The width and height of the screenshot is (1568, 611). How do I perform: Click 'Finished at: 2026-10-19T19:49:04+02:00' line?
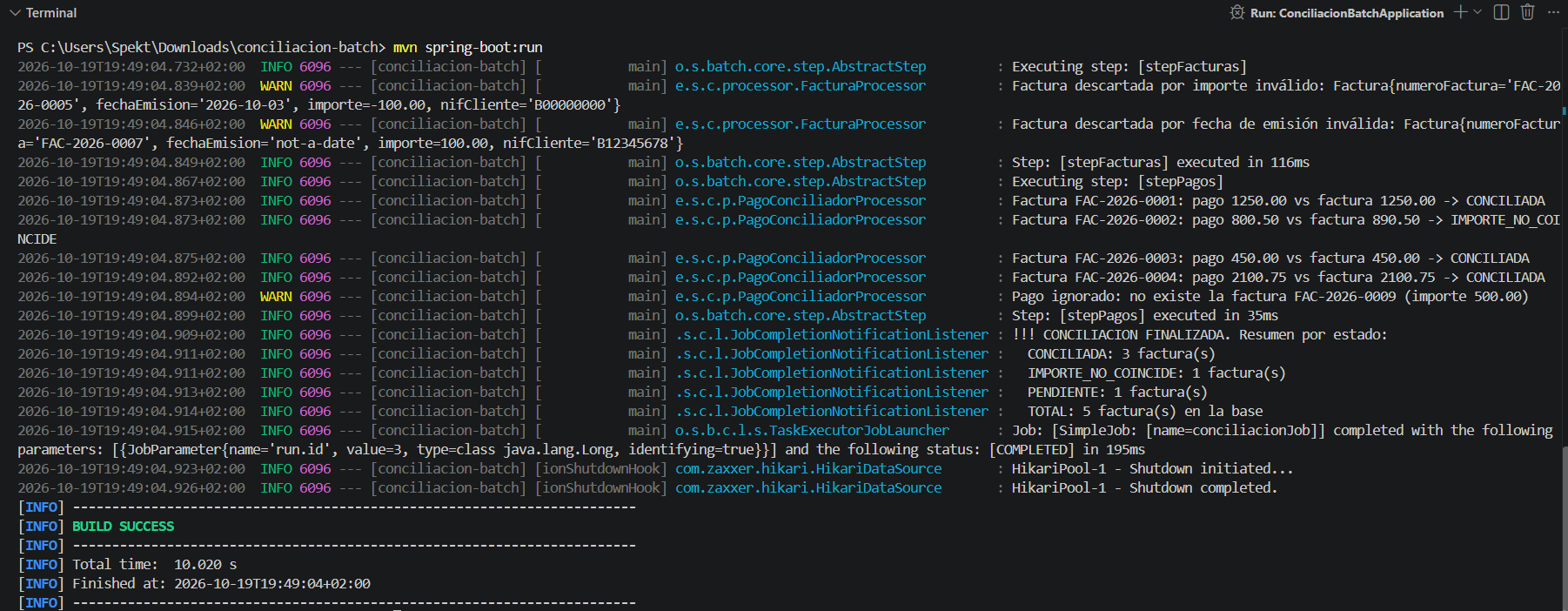[x=221, y=583]
